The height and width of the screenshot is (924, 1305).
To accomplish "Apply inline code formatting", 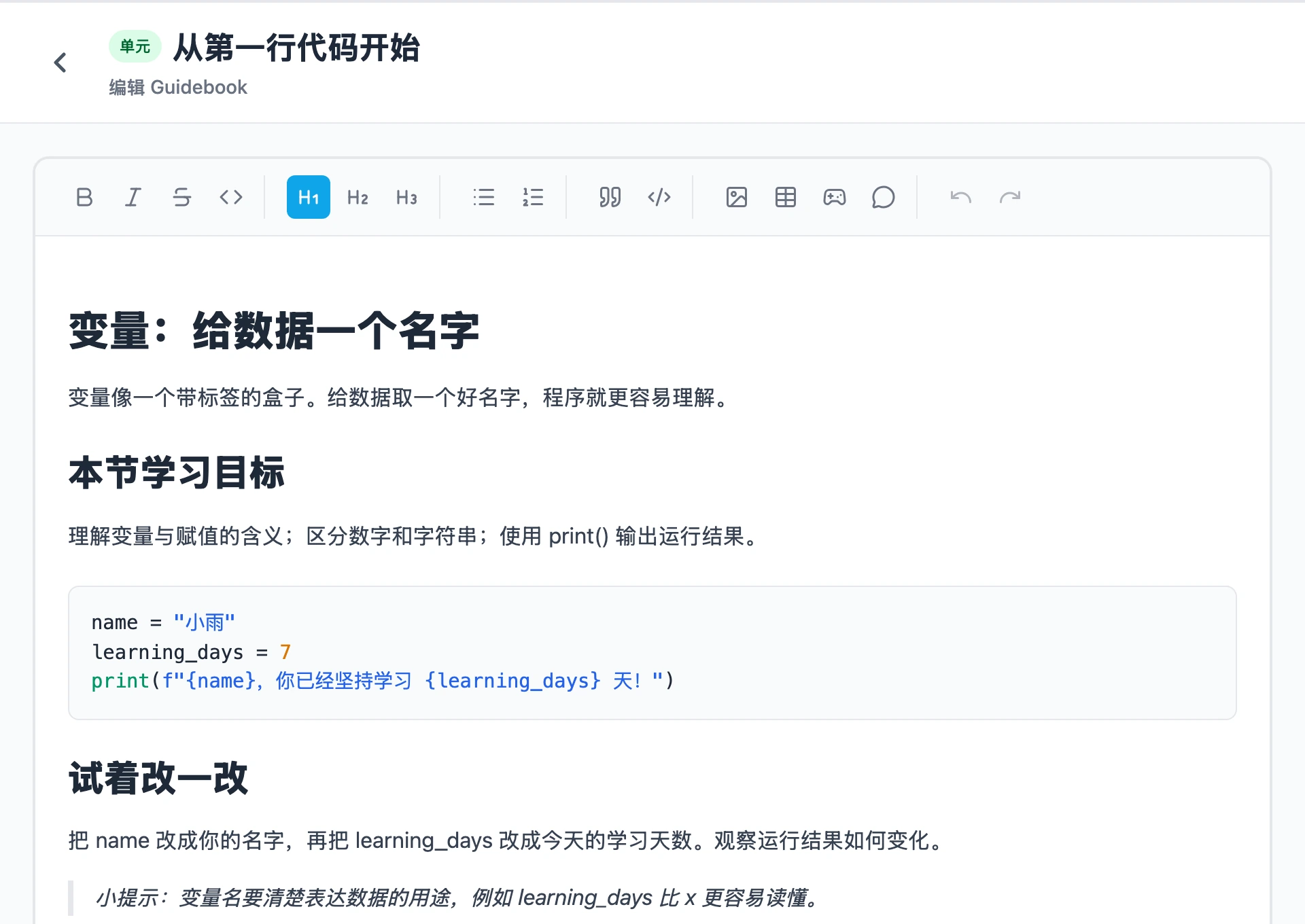I will click(x=231, y=198).
